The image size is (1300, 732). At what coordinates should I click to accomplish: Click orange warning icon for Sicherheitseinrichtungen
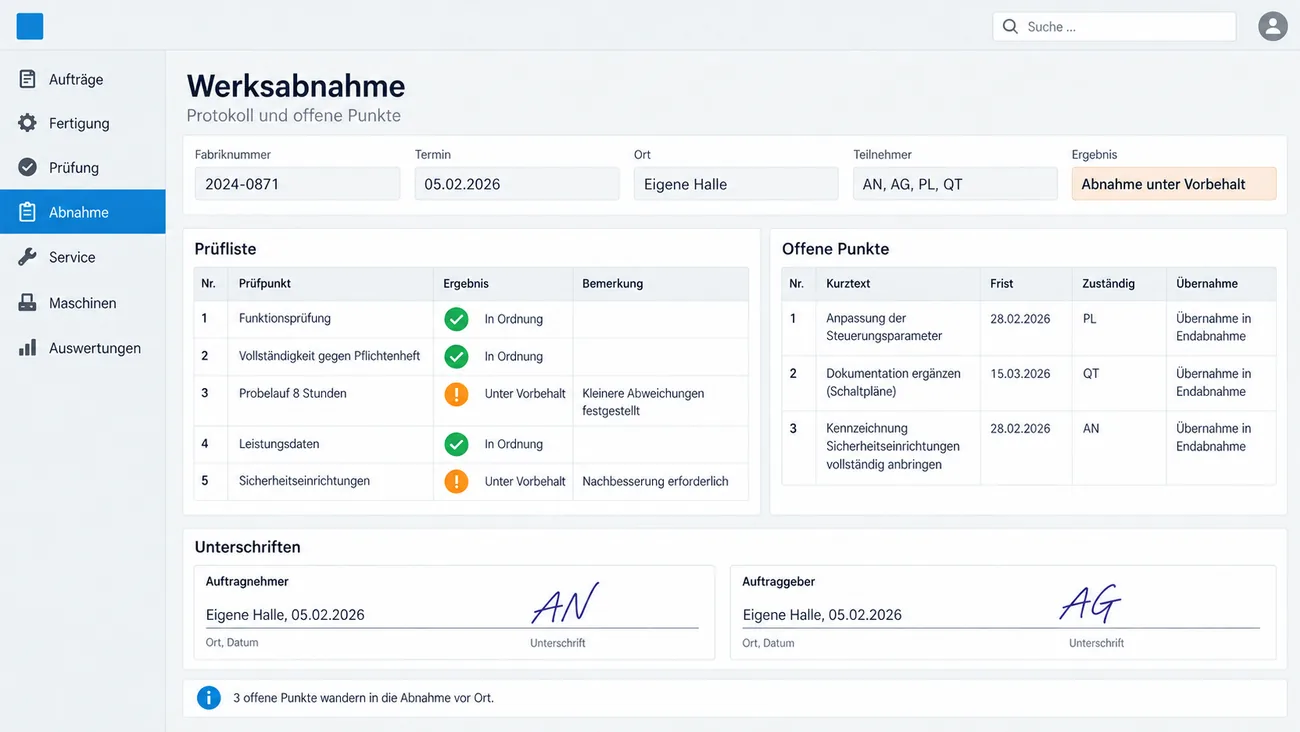pos(456,481)
